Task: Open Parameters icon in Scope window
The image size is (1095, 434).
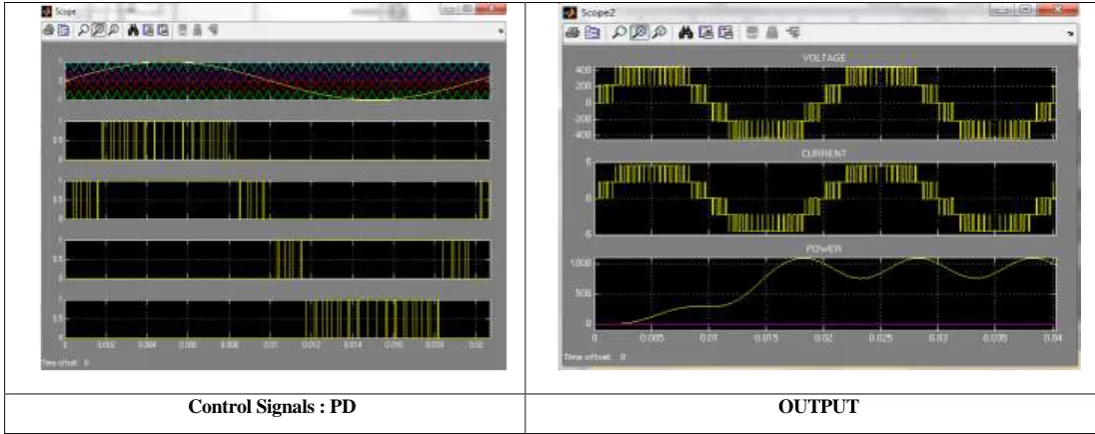Action: 64,31
